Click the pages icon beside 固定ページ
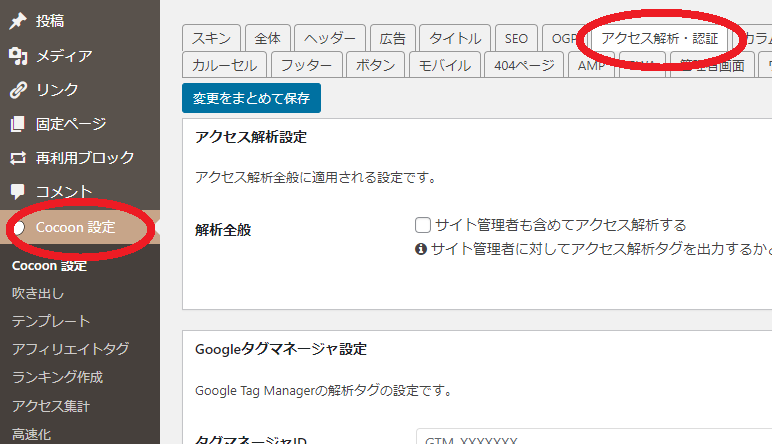The image size is (772, 444). point(18,124)
